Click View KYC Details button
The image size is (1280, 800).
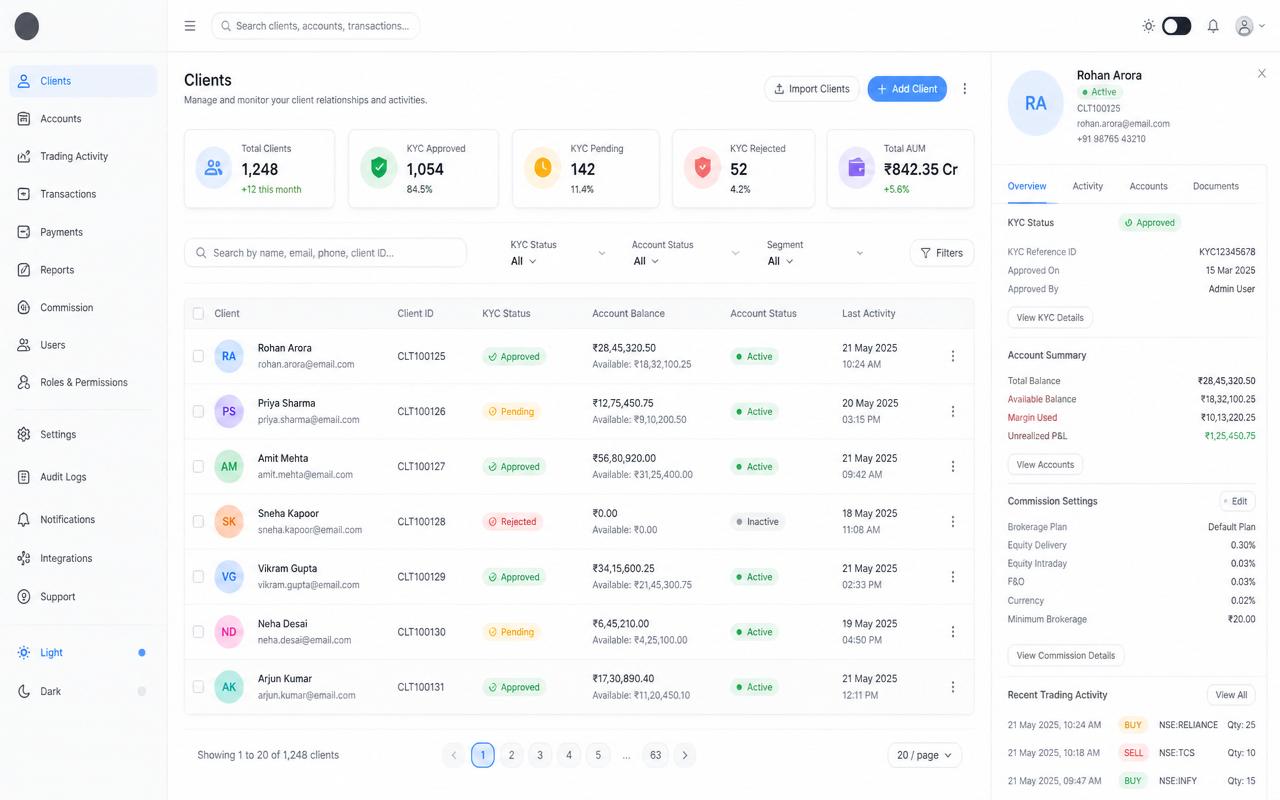[1050, 317]
